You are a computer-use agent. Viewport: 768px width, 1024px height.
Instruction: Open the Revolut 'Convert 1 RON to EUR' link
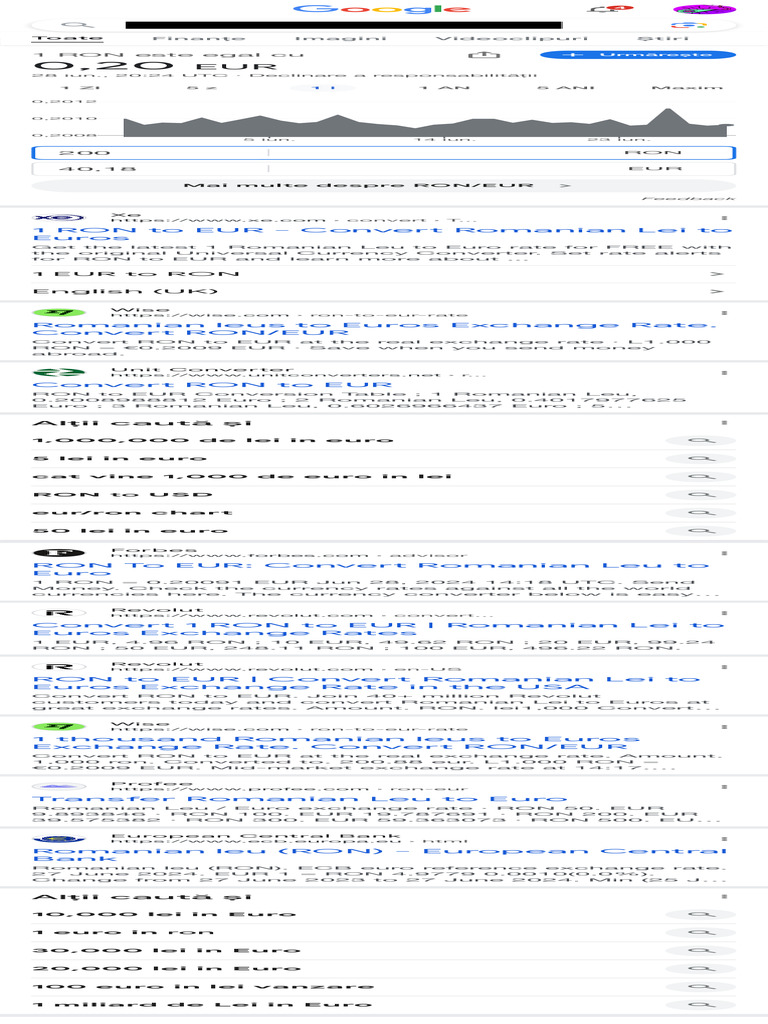coord(379,629)
